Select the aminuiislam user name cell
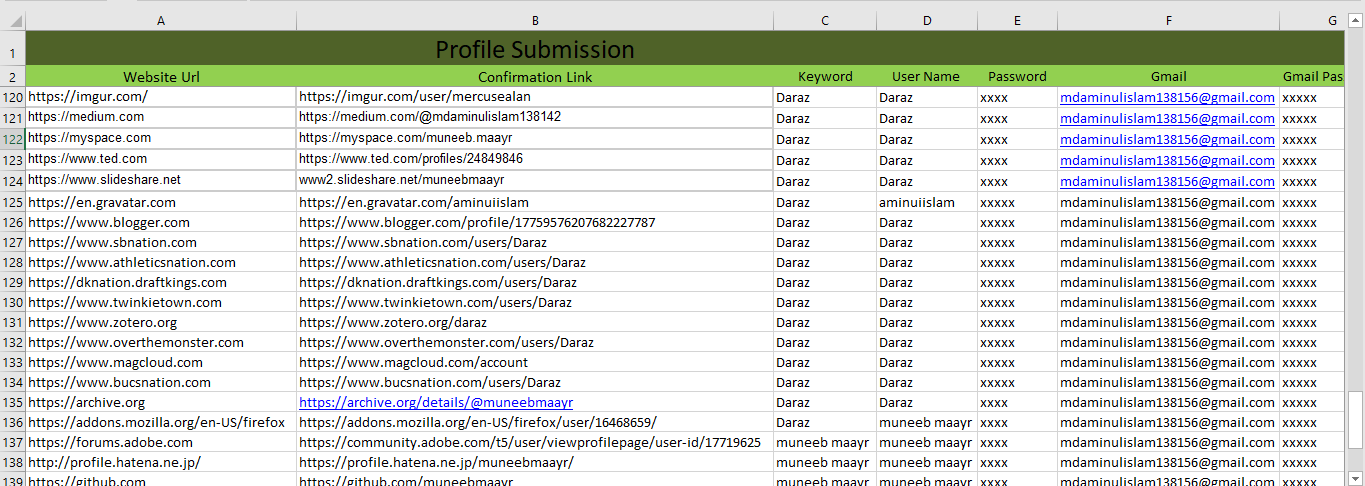The width and height of the screenshot is (1365, 486). pos(916,202)
